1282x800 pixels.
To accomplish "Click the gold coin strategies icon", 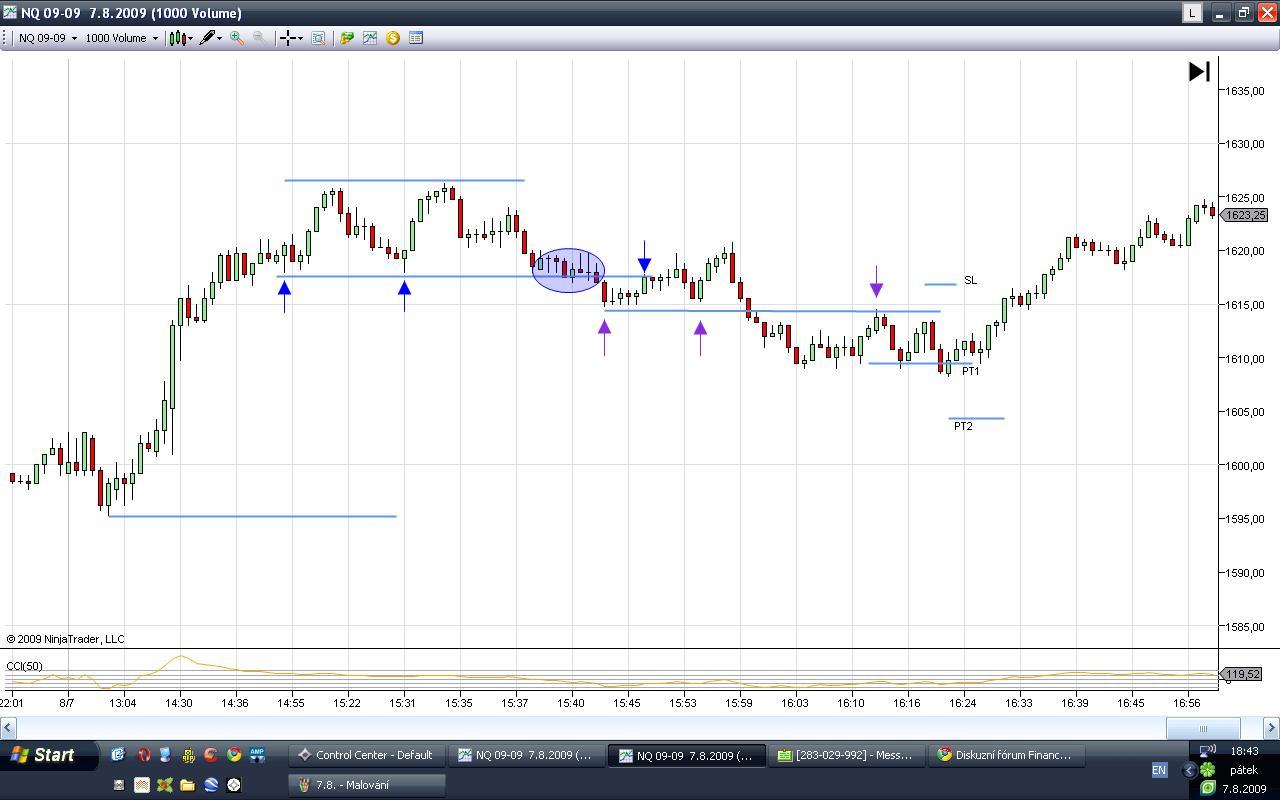I will [393, 38].
